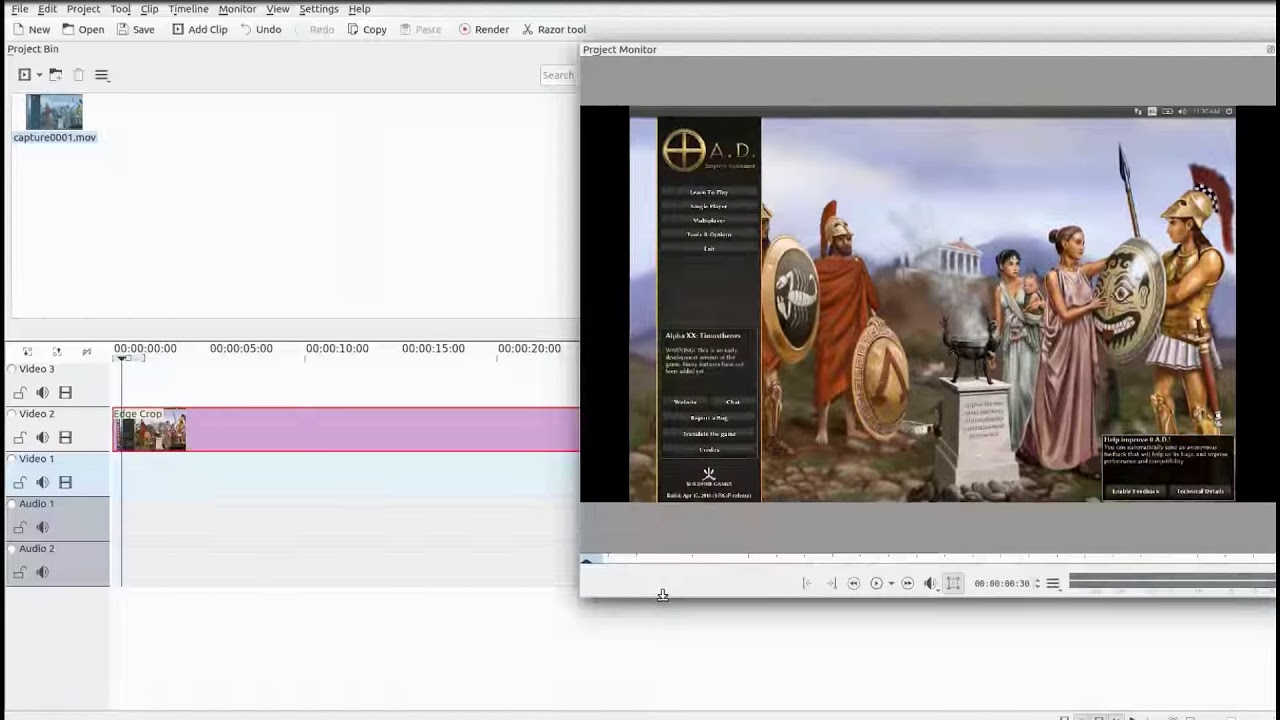
Task: Open the Edit menu
Action: [47, 9]
